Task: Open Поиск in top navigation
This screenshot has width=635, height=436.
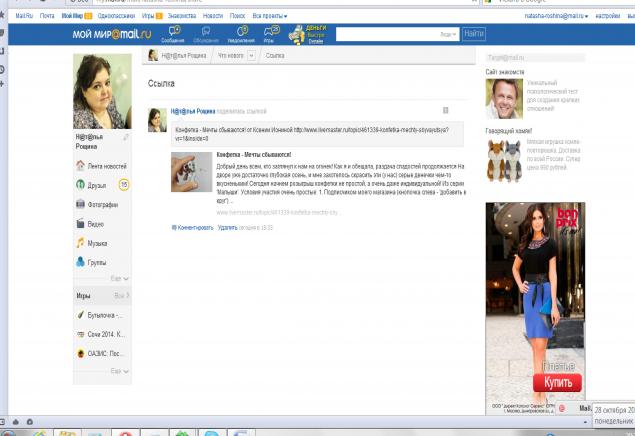Action: 237,16
